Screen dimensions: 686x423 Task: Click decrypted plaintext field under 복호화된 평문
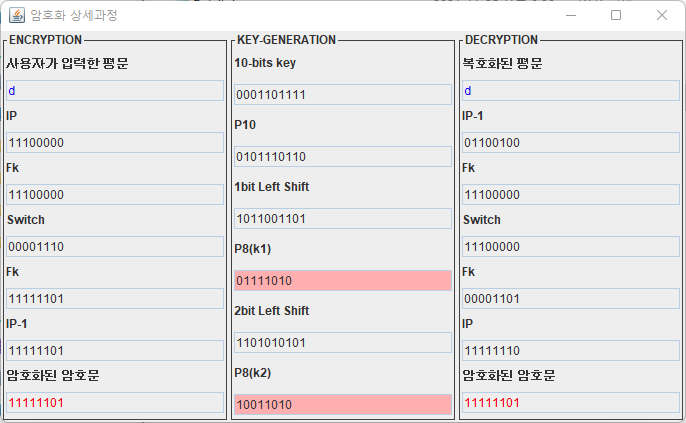(x=571, y=91)
